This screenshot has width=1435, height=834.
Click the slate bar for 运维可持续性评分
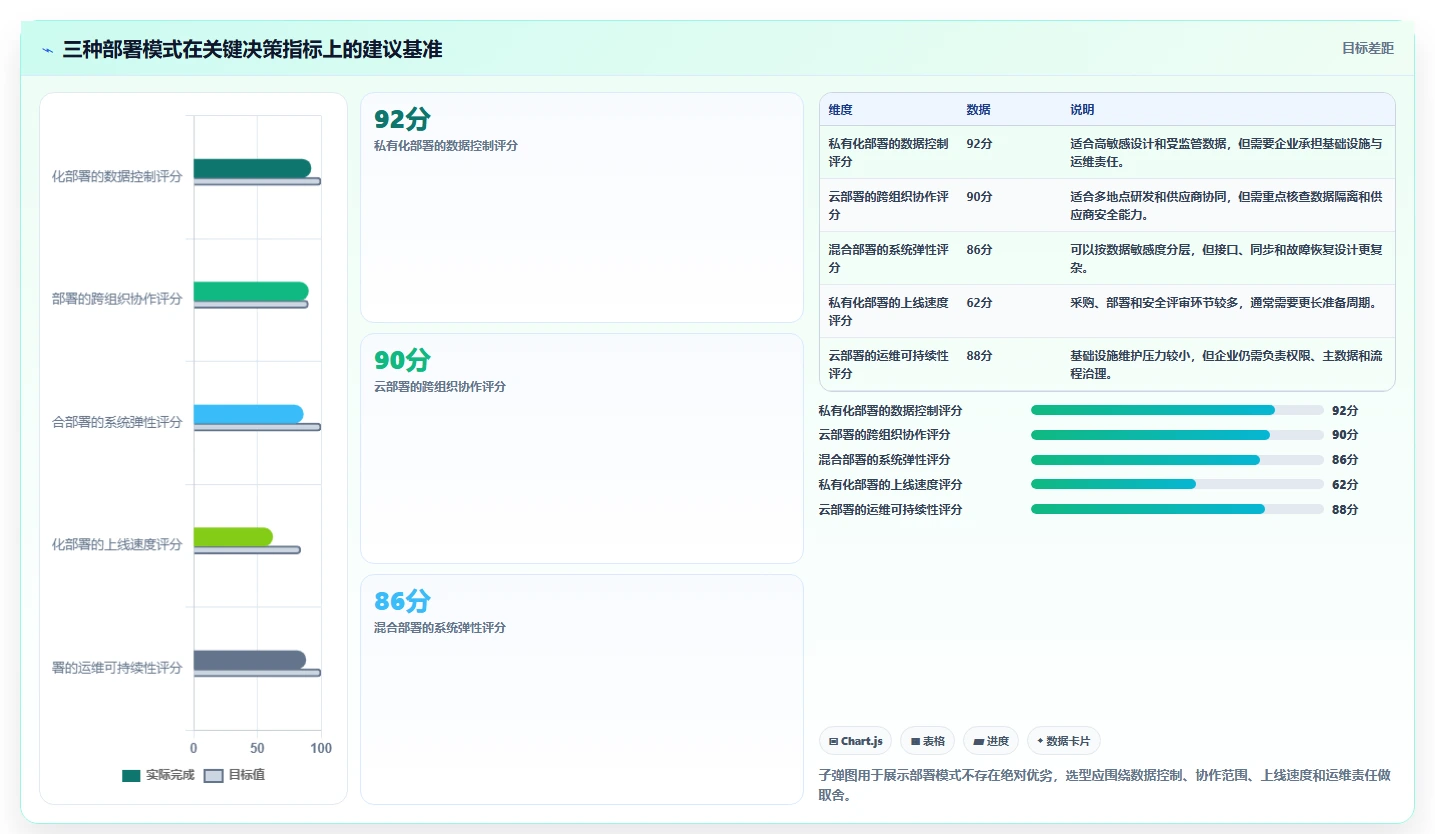pos(250,660)
